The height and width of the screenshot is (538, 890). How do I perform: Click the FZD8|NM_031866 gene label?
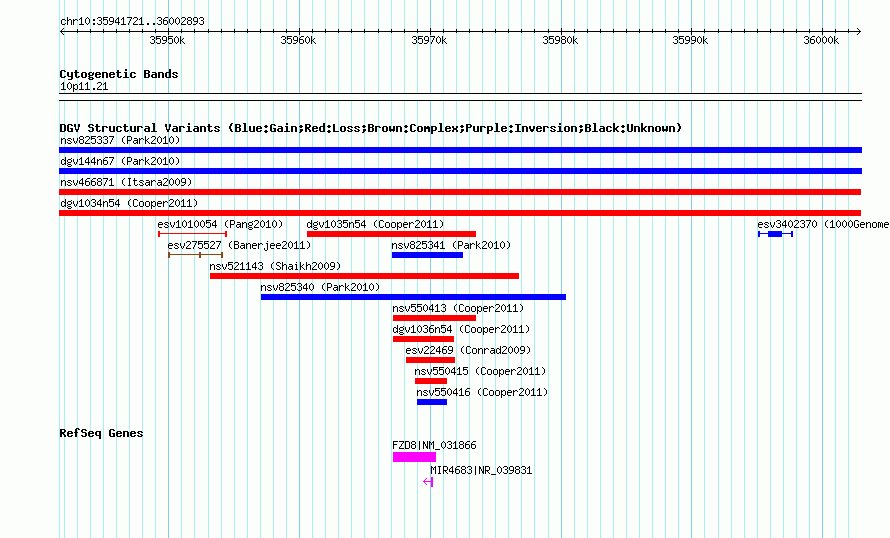(434, 445)
